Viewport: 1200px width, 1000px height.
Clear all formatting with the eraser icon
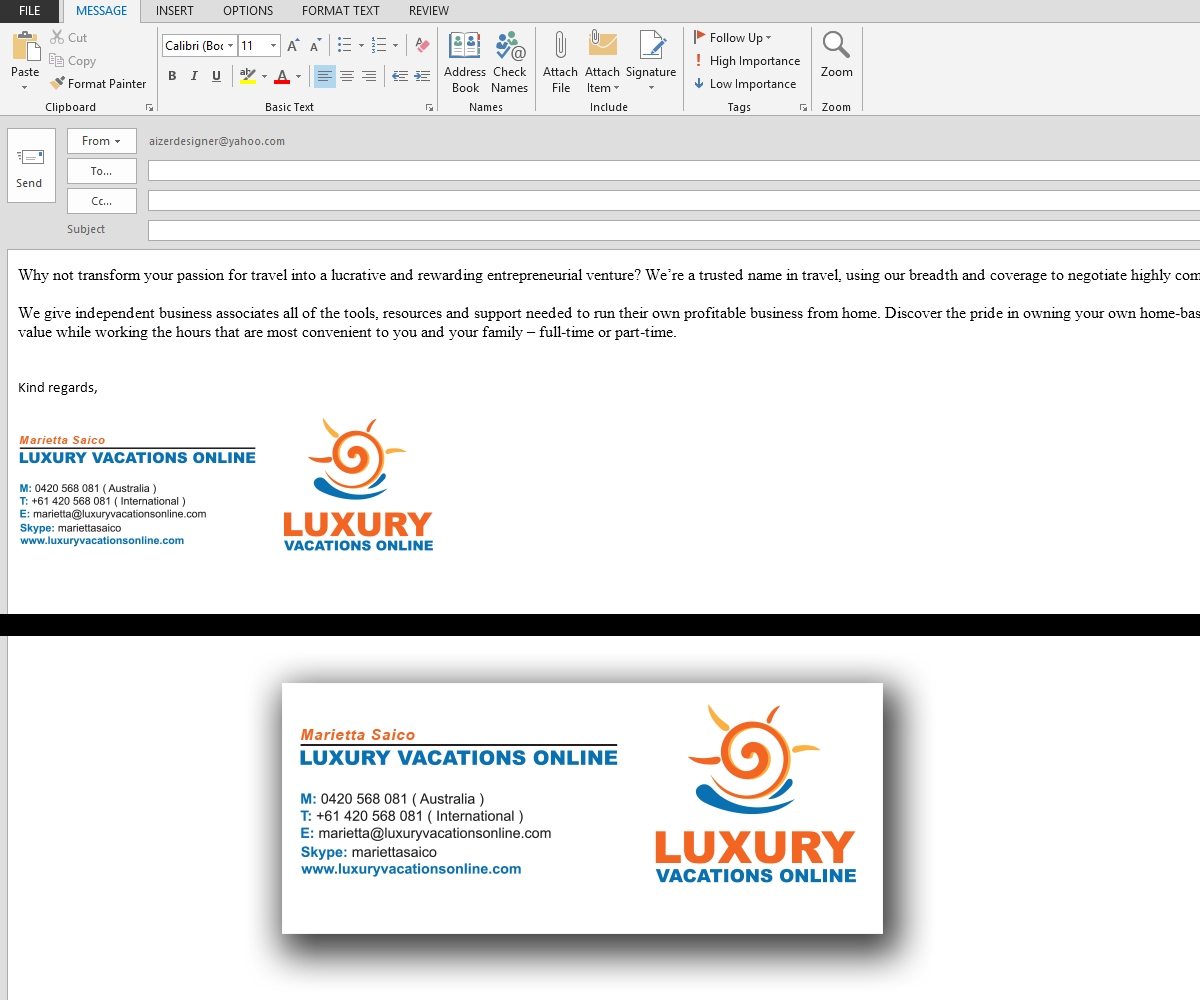click(x=422, y=46)
